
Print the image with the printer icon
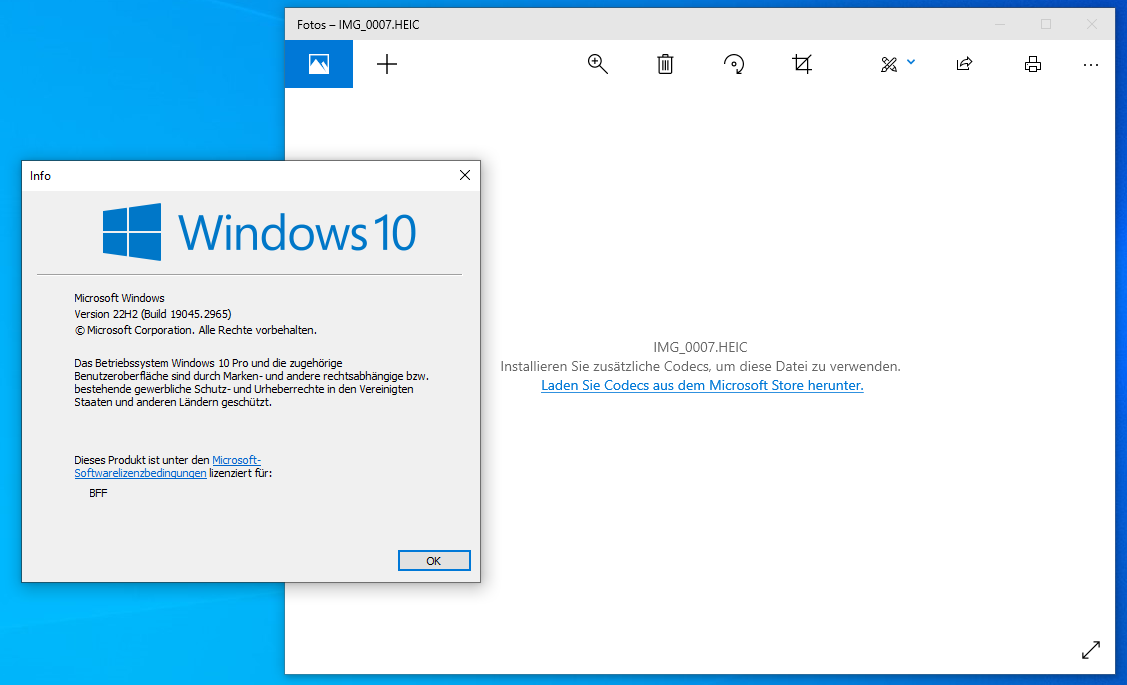[x=1033, y=64]
